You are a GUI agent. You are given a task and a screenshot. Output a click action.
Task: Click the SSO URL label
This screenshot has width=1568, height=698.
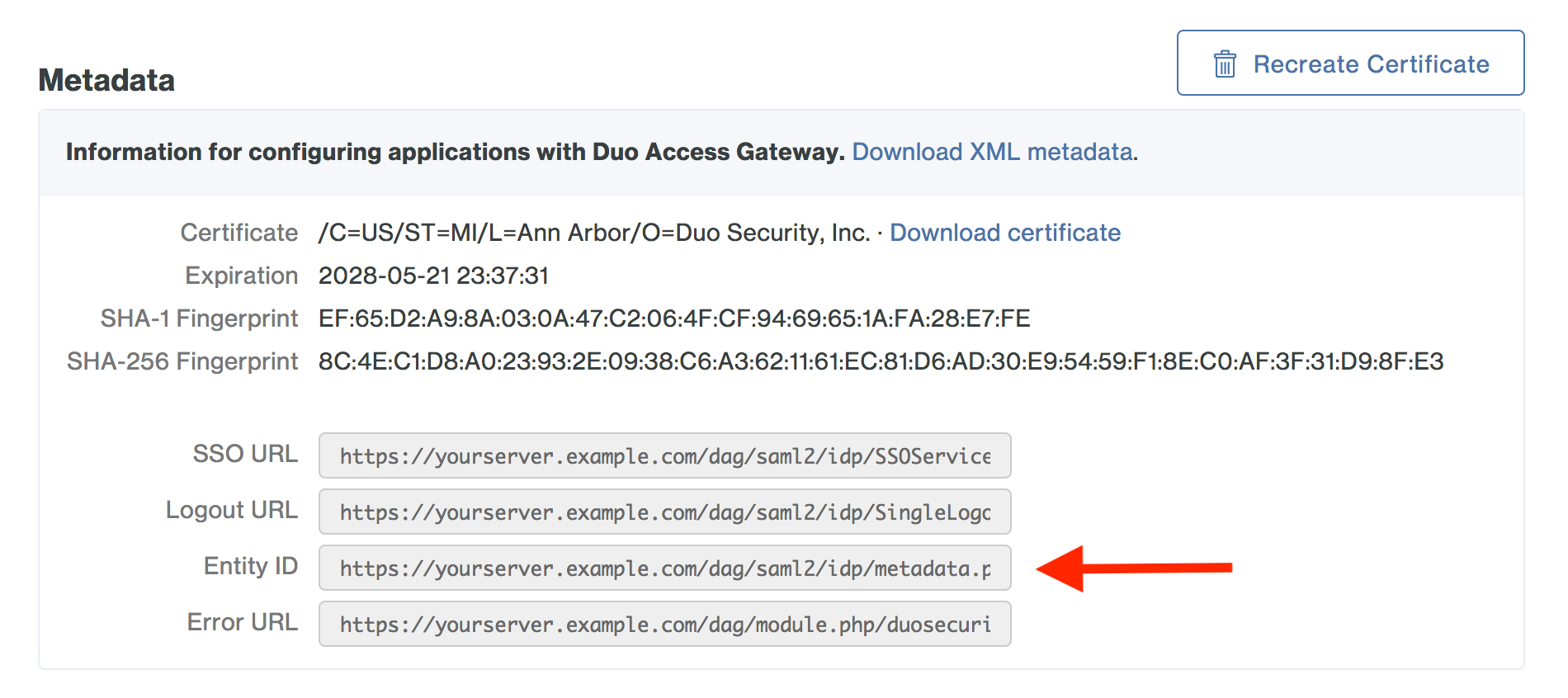[x=245, y=454]
